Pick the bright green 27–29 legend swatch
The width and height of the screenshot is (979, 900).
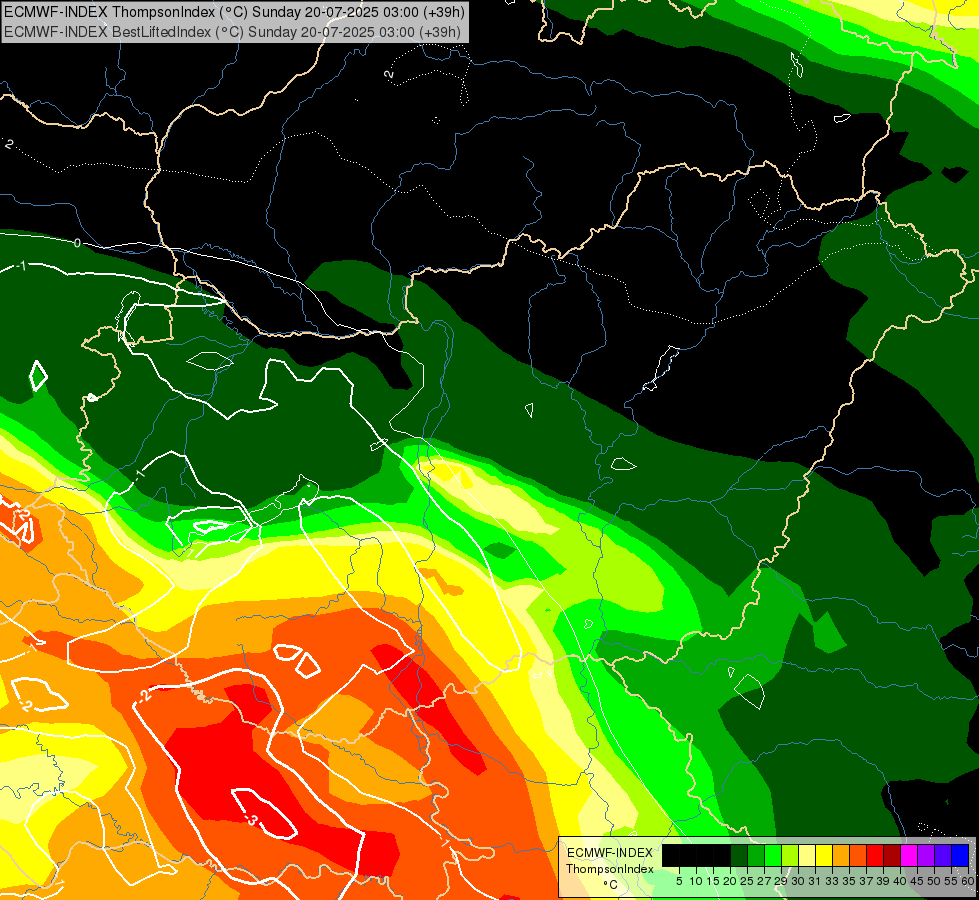pos(773,855)
